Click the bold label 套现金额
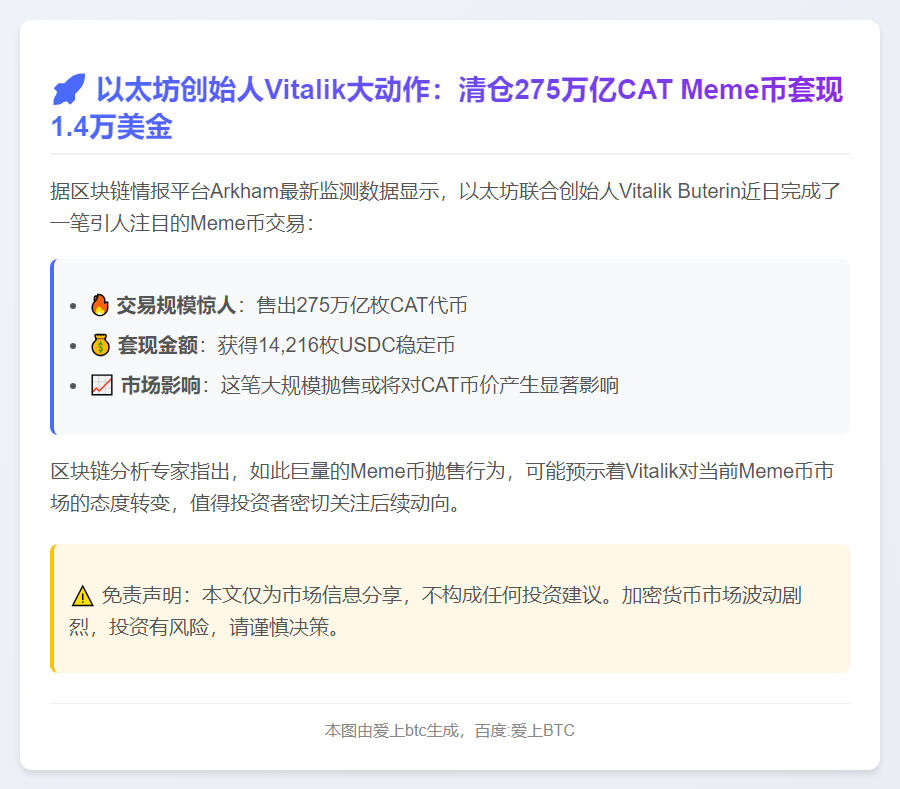900x789 pixels. click(158, 345)
